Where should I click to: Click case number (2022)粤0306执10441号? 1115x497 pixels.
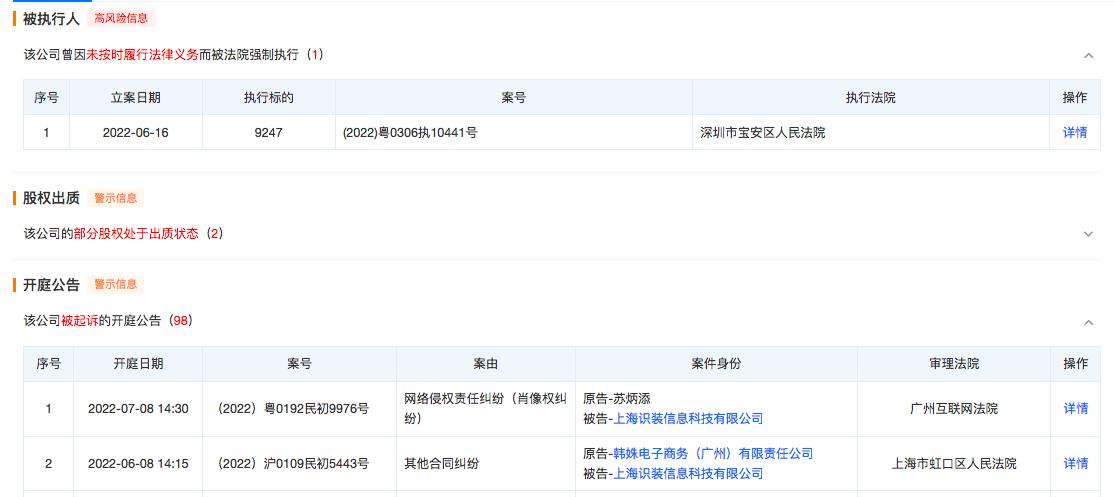click(410, 132)
